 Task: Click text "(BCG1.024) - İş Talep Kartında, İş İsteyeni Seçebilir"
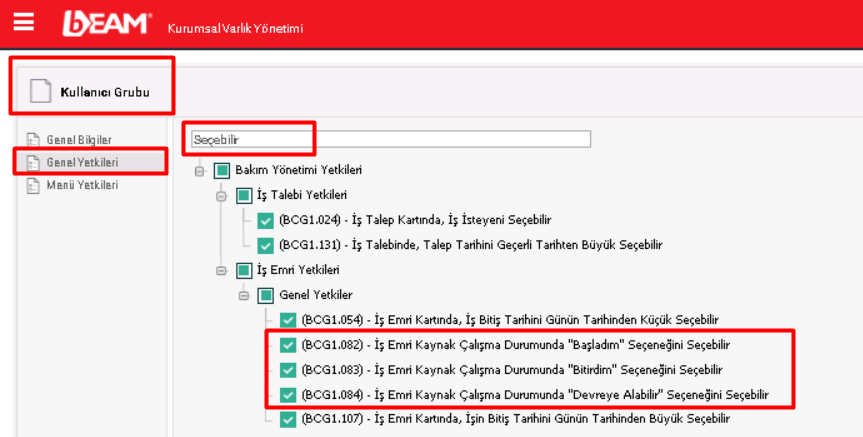pos(415,220)
